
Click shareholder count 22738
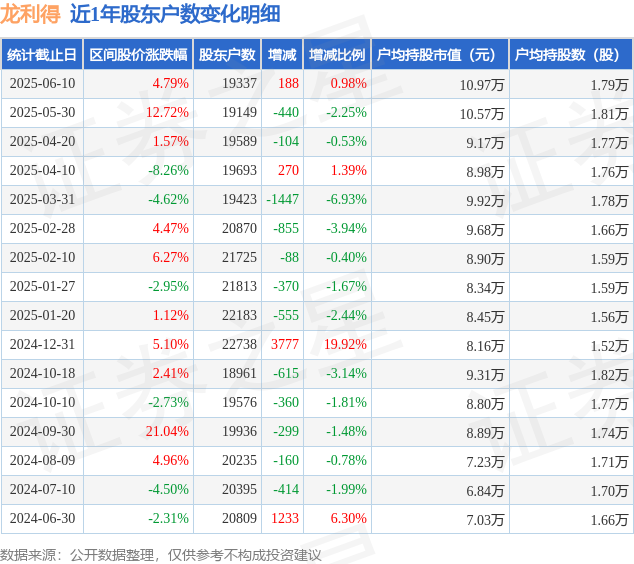click(239, 344)
